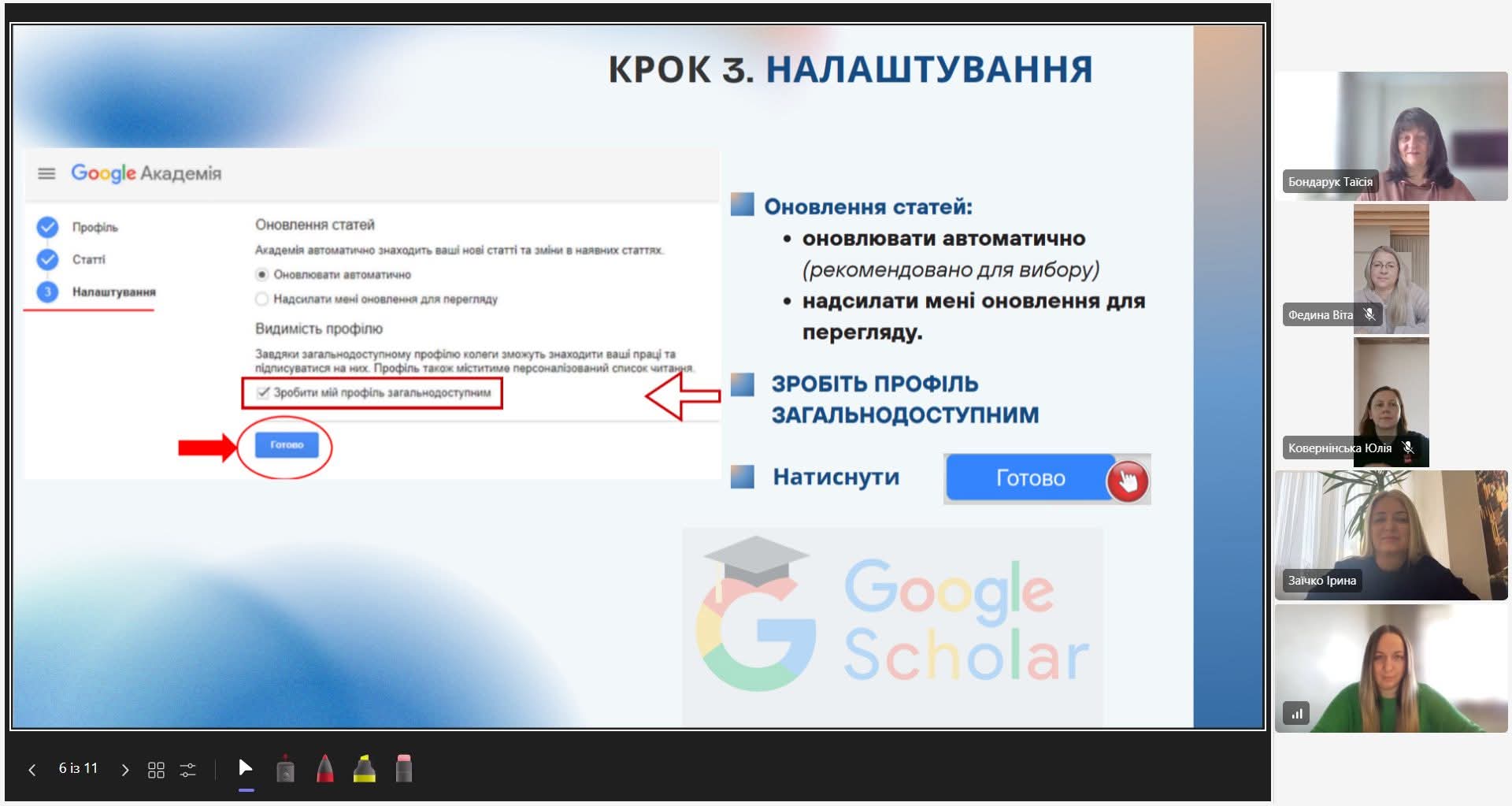Click the large 'Готово' button graphic
Image resolution: width=1512 pixels, height=806 pixels.
pos(1030,478)
